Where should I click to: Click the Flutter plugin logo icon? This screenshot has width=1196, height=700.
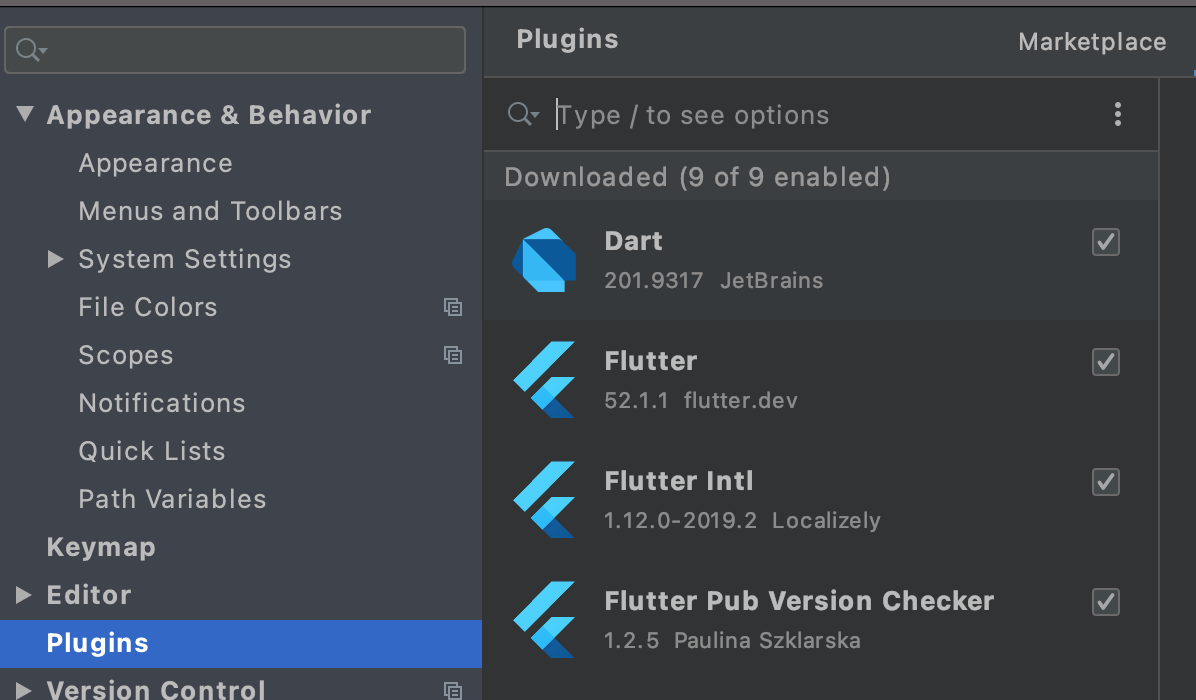(544, 380)
